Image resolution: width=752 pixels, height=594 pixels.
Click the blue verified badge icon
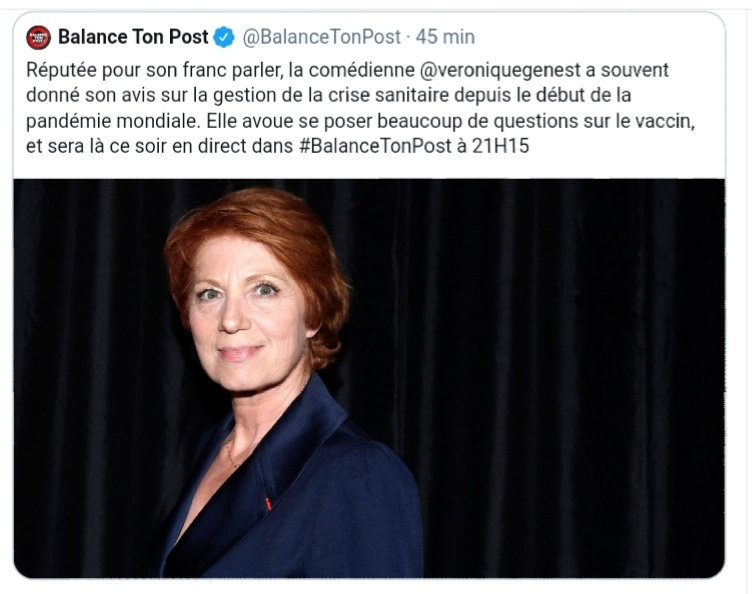(225, 38)
